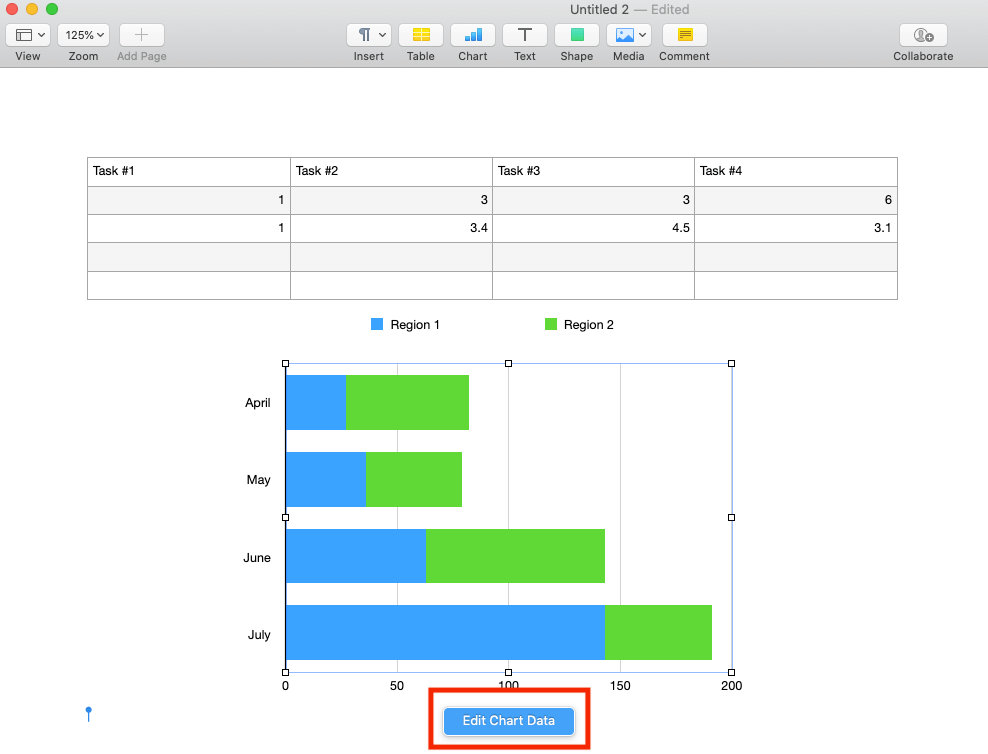Click the green full-screen window button
Image resolution: width=988 pixels, height=754 pixels.
tap(52, 9)
